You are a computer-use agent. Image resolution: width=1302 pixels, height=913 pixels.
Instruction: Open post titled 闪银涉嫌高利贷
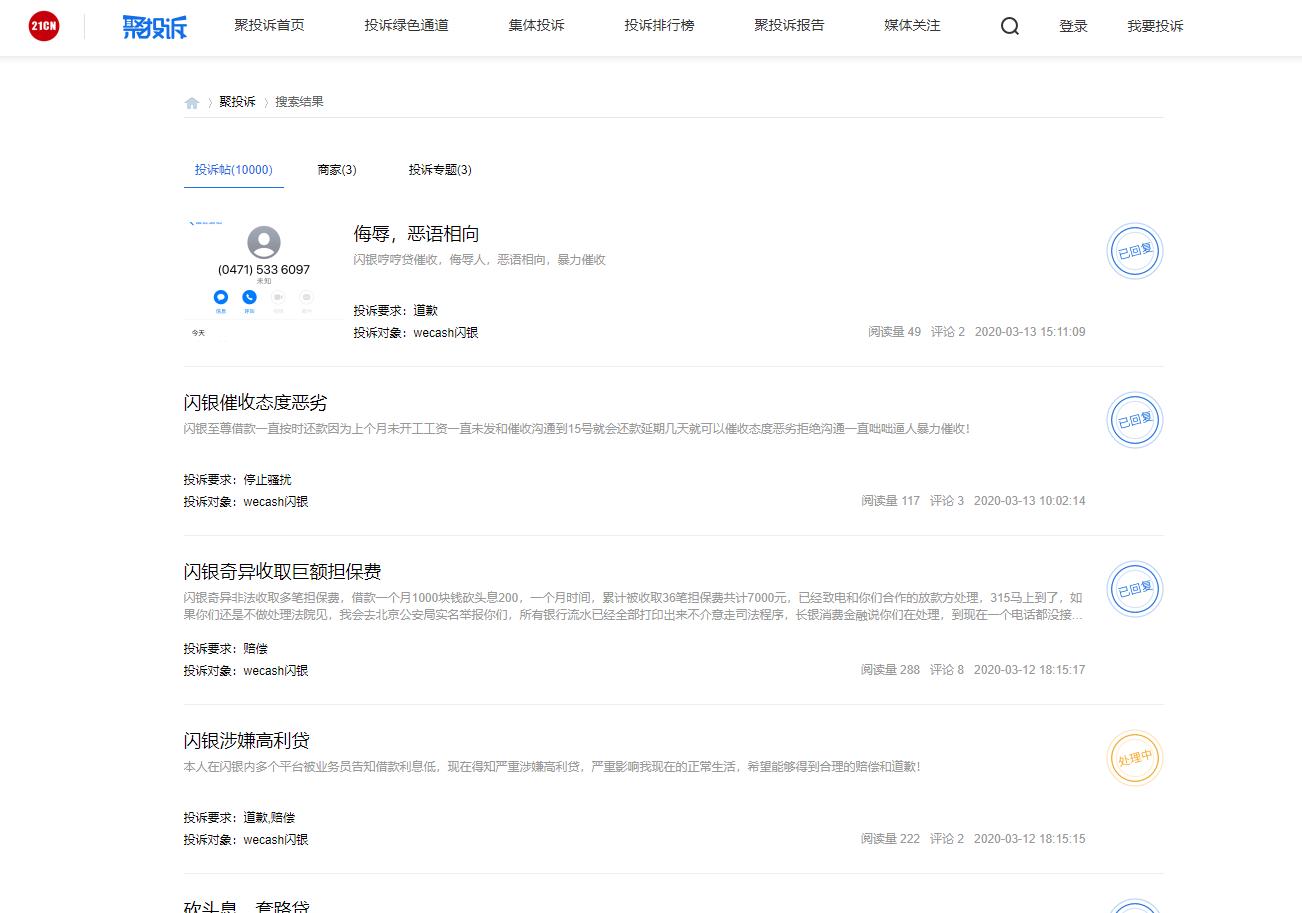[x=246, y=741]
